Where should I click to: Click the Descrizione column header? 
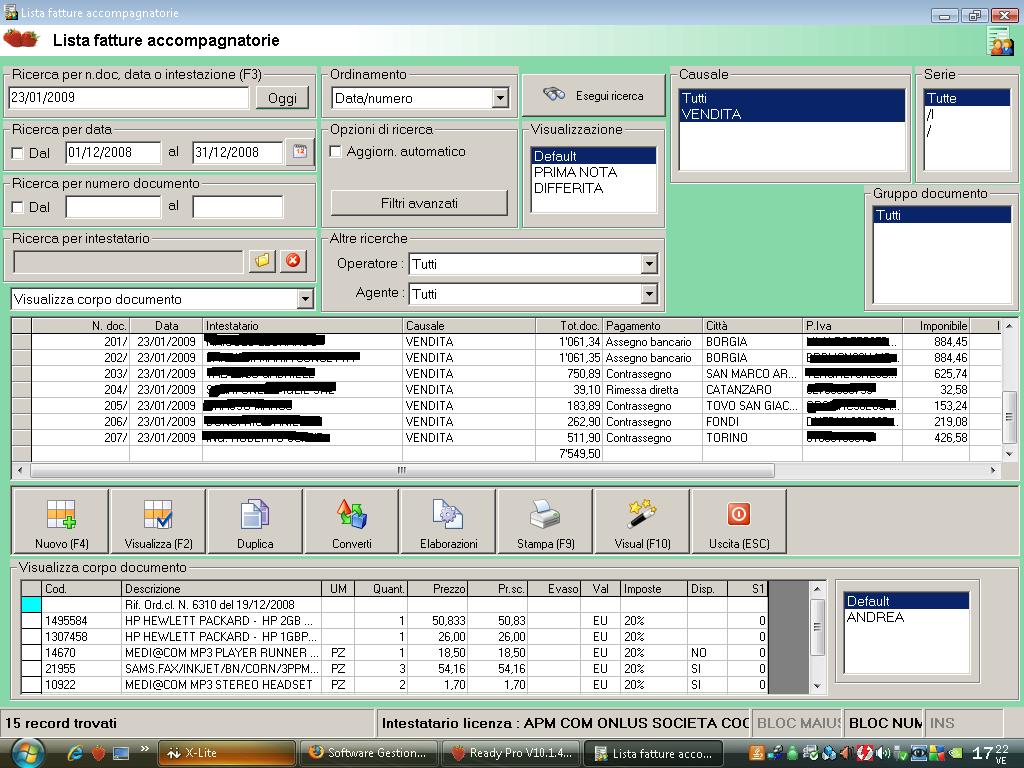coord(221,588)
